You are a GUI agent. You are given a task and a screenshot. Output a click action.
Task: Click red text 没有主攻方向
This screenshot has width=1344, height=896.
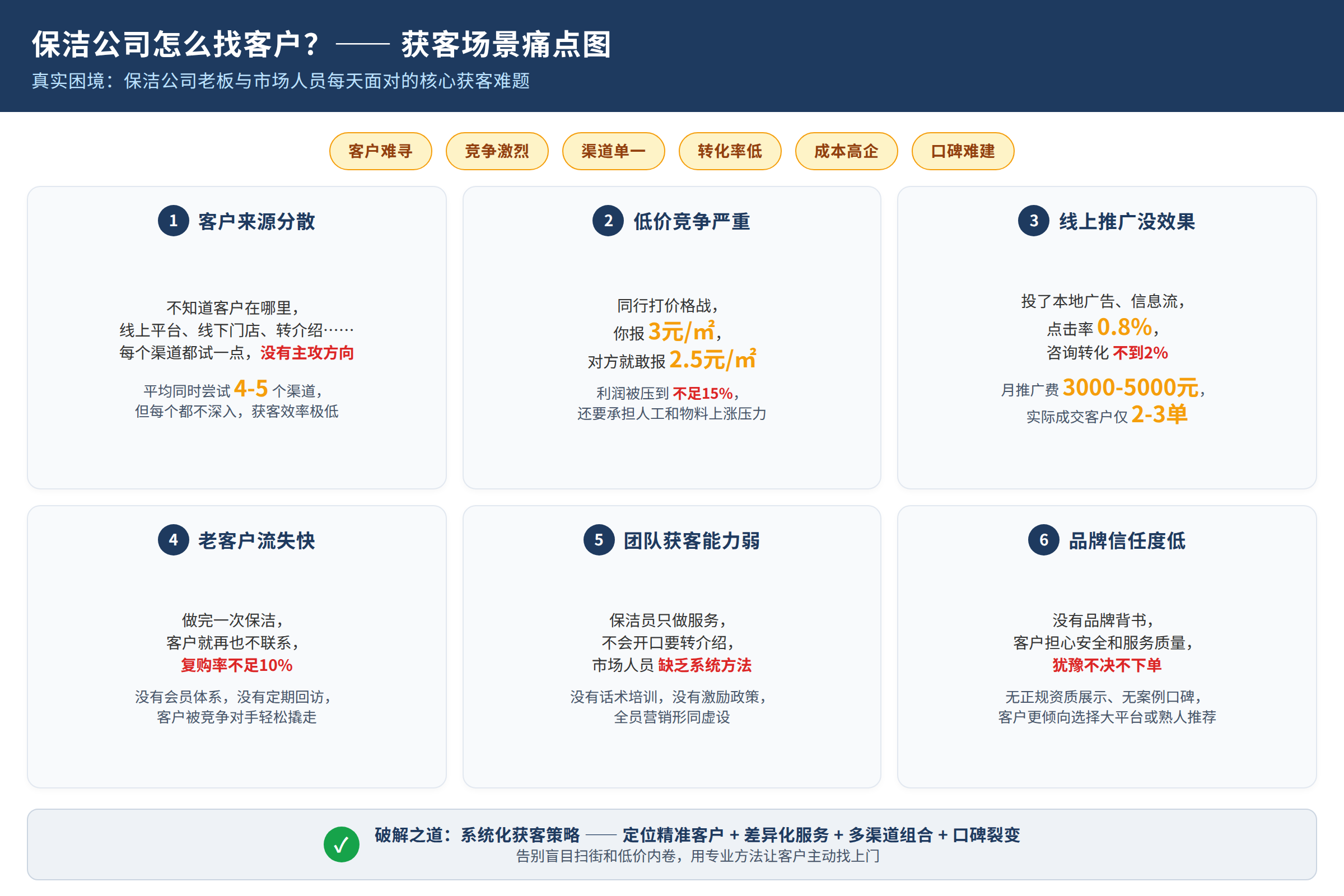click(x=307, y=353)
